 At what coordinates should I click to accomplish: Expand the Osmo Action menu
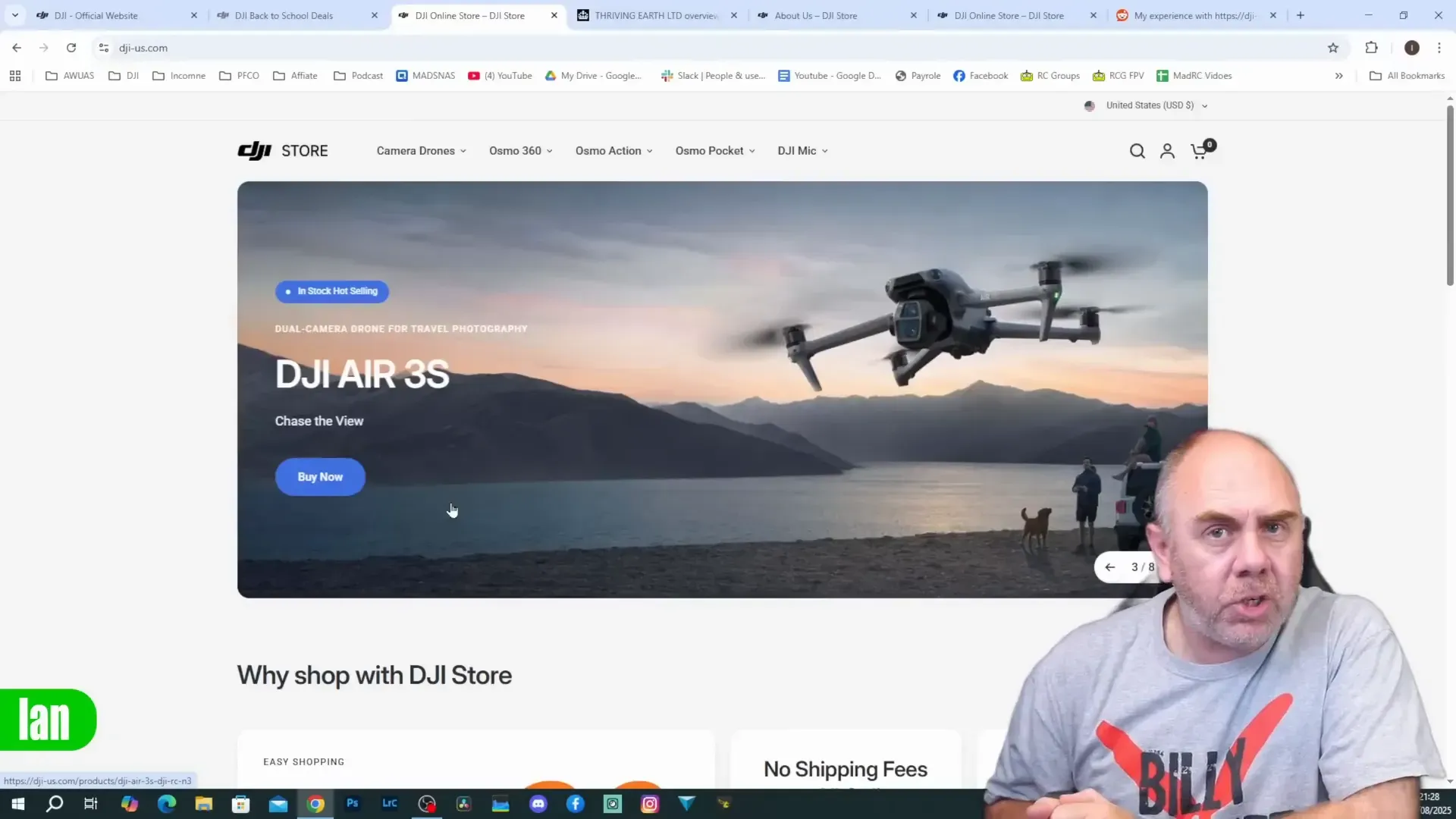(x=614, y=151)
